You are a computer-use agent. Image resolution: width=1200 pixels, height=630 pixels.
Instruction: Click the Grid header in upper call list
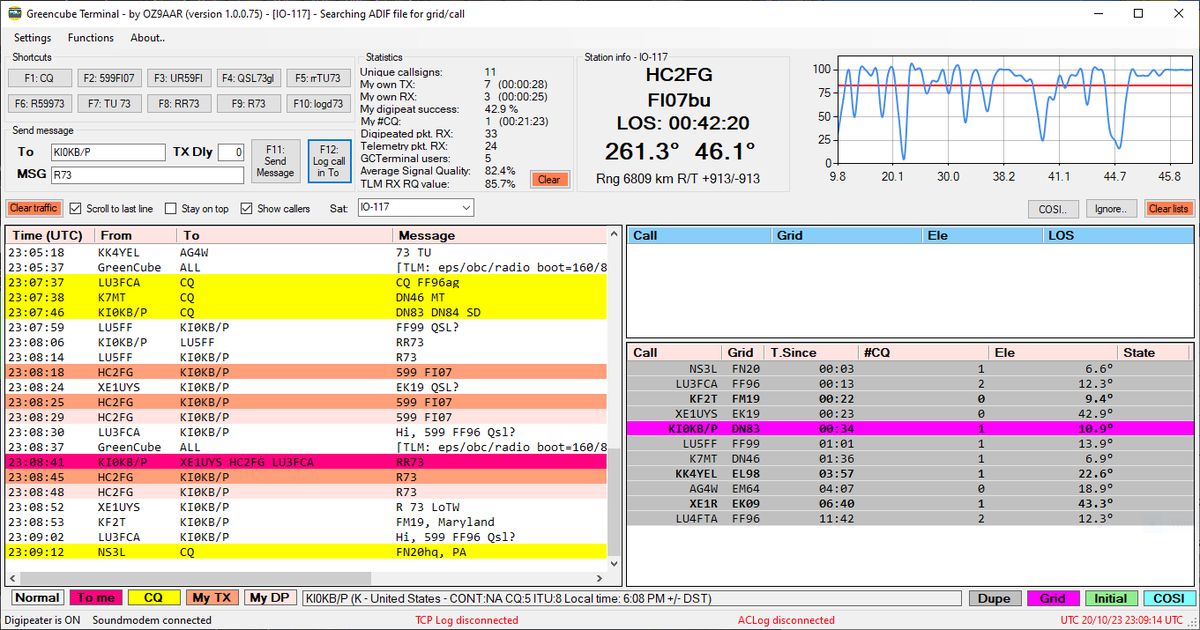(x=845, y=236)
